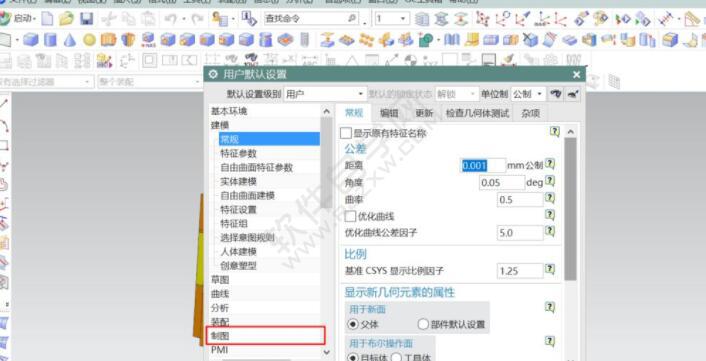The width and height of the screenshot is (706, 361).
Task: Switch to the 杂项 tab
Action: (530, 113)
